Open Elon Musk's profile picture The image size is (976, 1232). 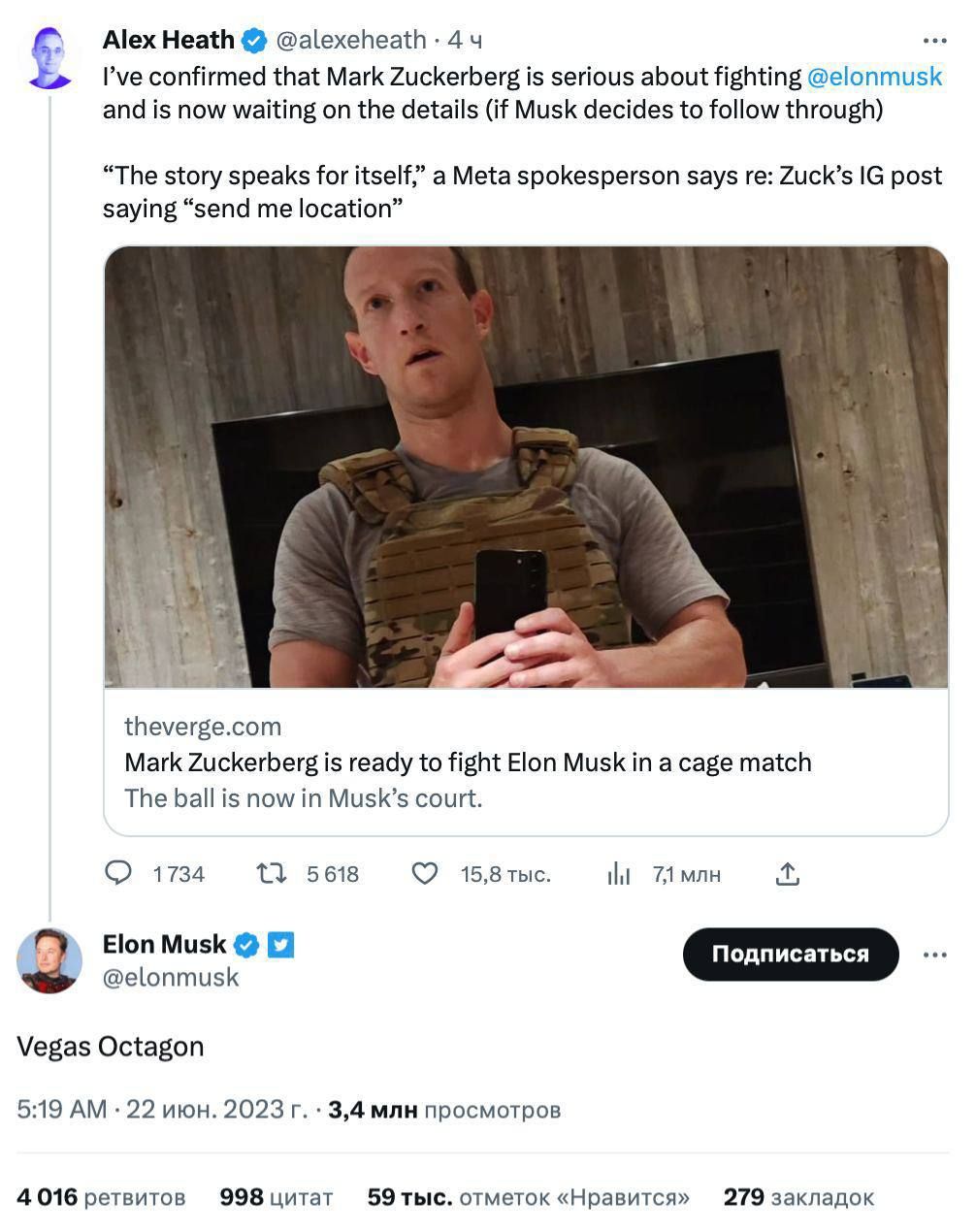point(49,960)
